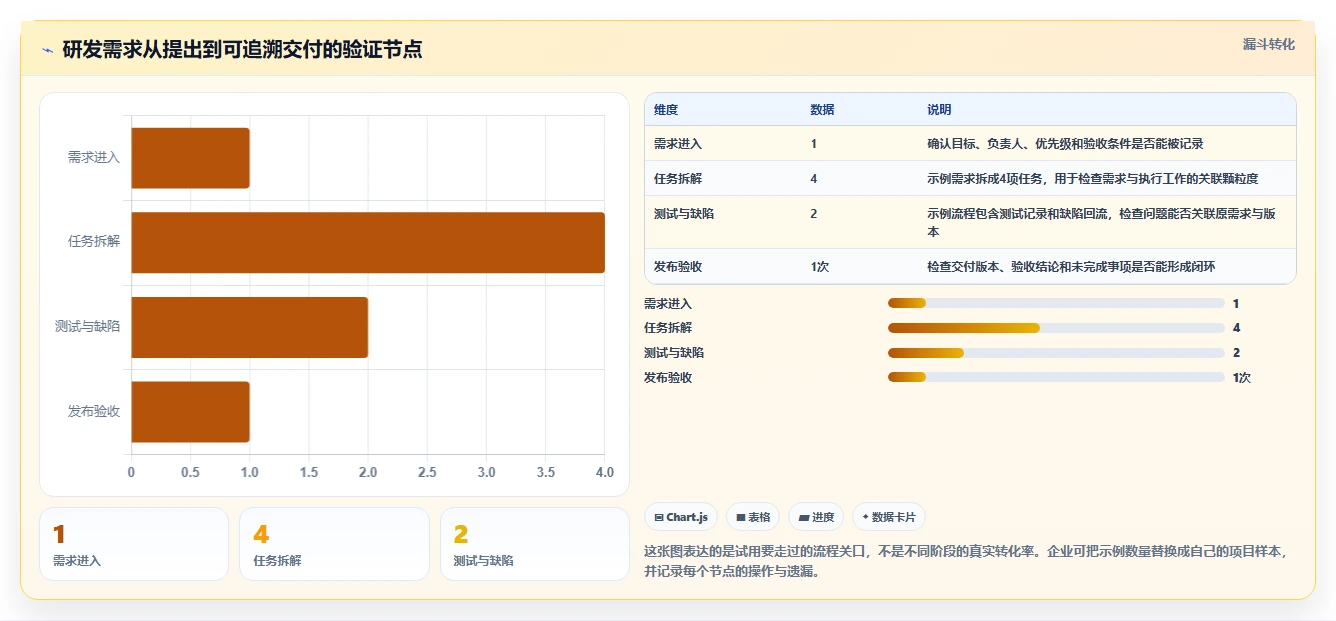Click the 任务拆解 progress bar
The image size is (1336, 621).
tap(1056, 328)
